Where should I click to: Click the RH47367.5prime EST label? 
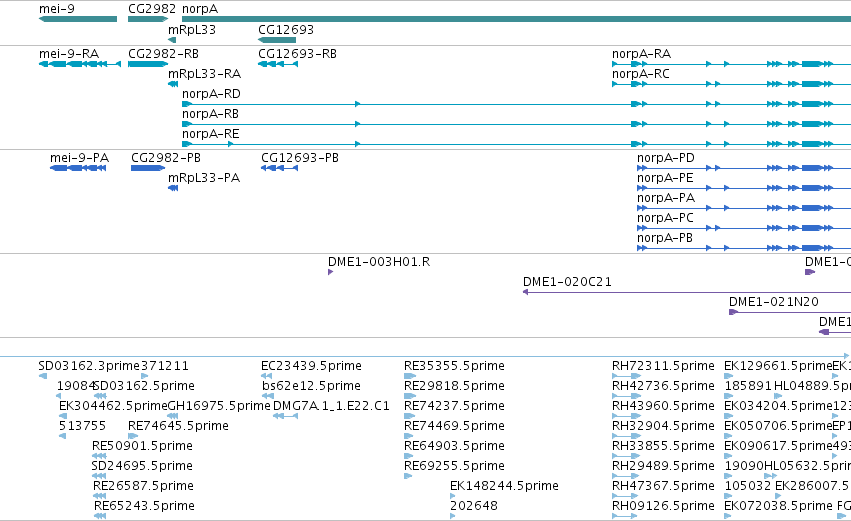click(663, 487)
